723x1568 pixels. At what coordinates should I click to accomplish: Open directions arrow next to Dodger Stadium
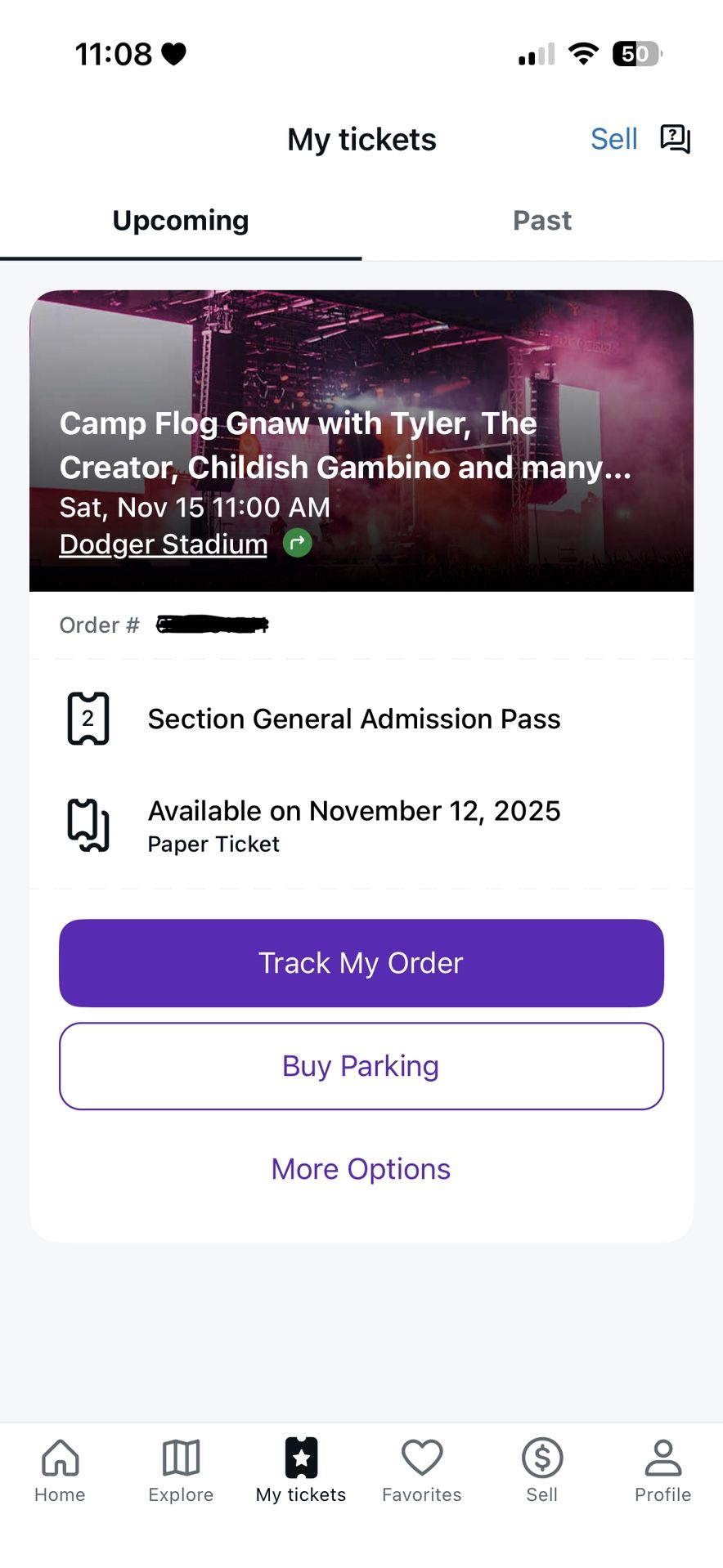point(298,543)
